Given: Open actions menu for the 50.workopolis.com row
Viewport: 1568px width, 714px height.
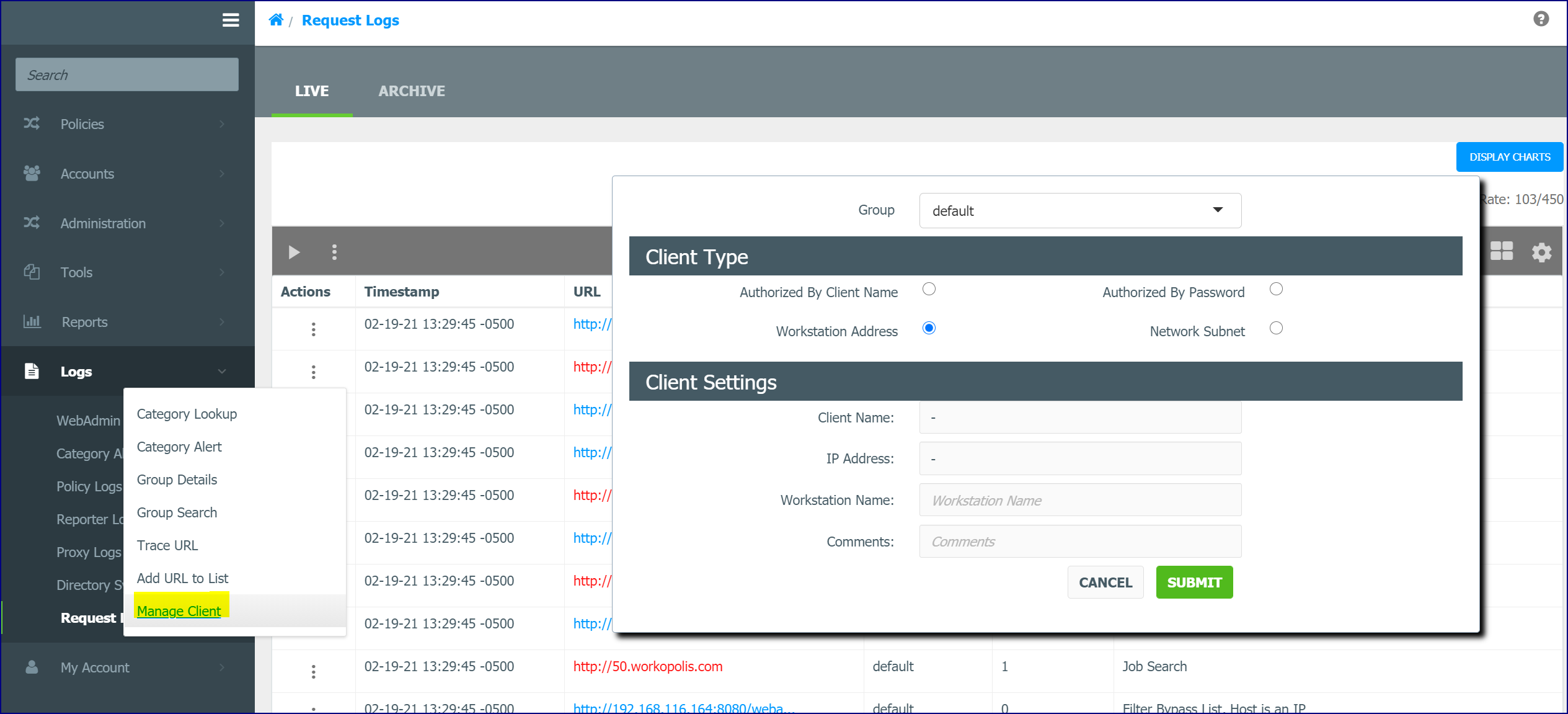Looking at the screenshot, I should [x=314, y=672].
